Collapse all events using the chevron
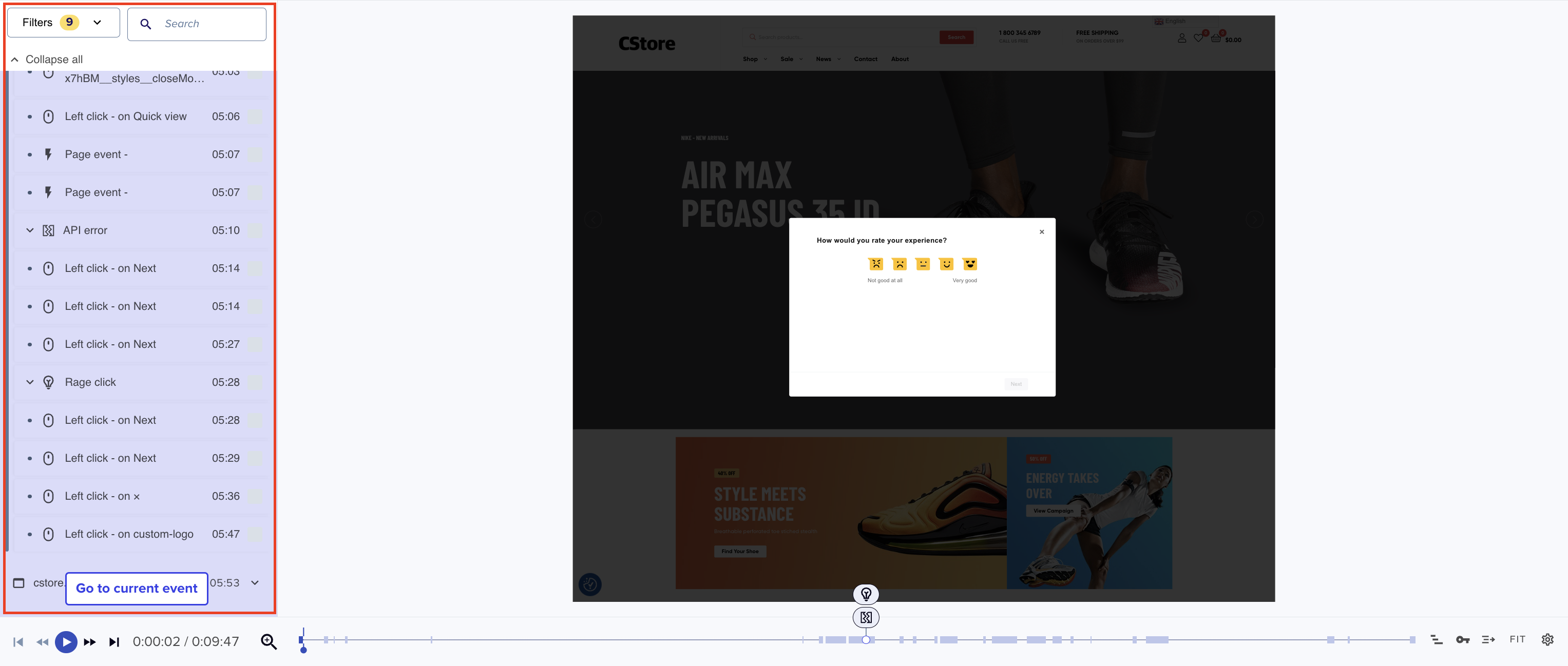Screen dimensions: 1568x666 tap(14, 60)
